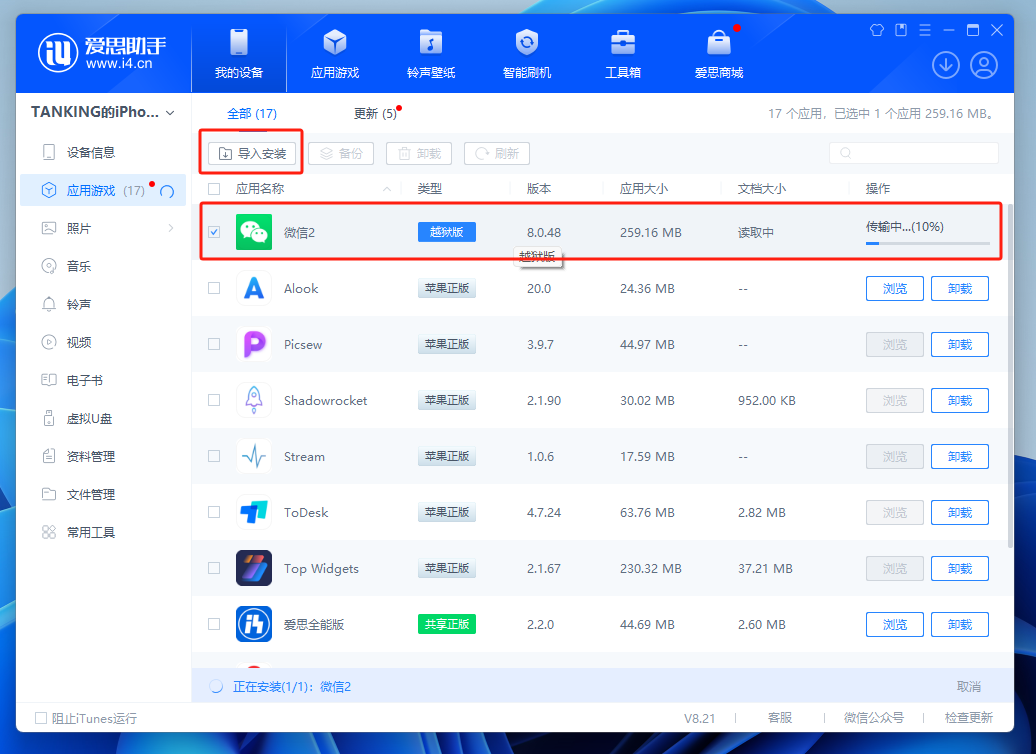Click the 导入安装 button
1036x754 pixels.
click(x=252, y=153)
